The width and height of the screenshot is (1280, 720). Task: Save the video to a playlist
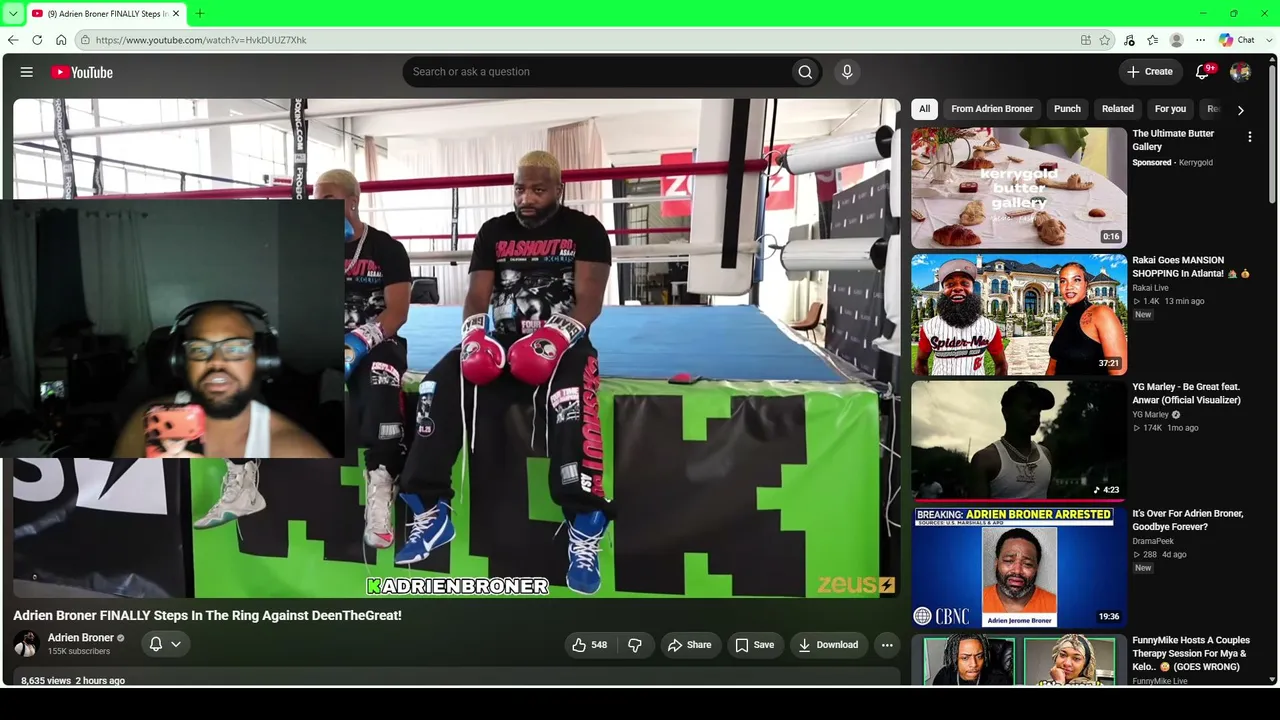[x=755, y=645]
